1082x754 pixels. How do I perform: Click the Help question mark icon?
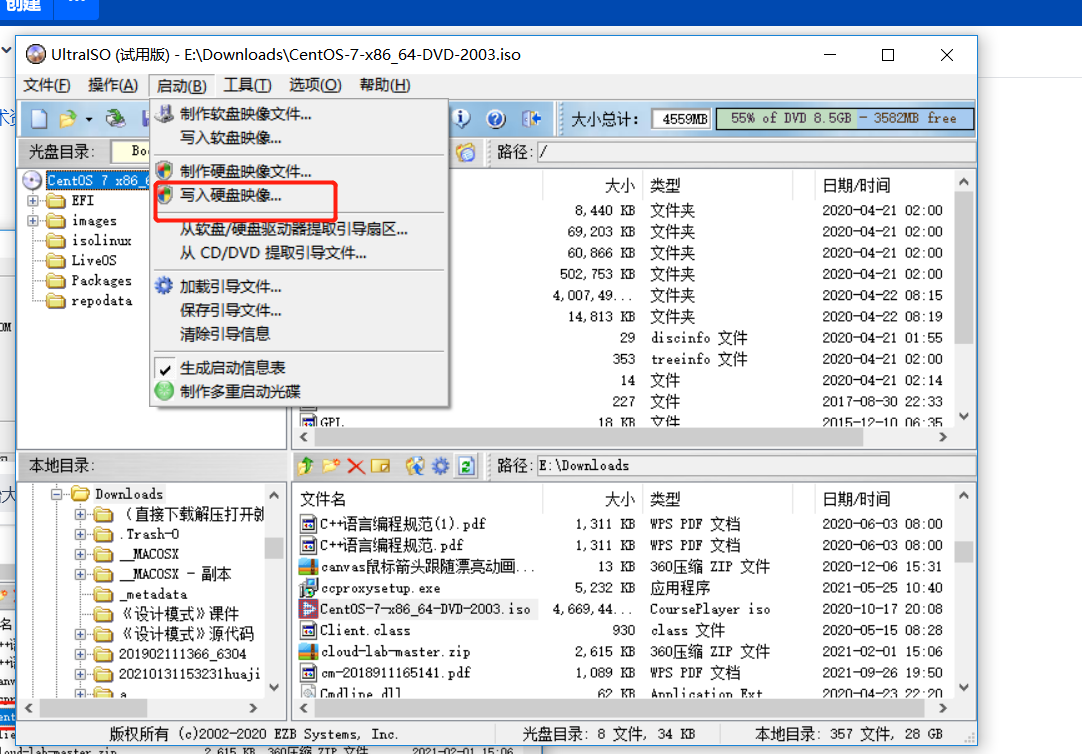[x=495, y=119]
